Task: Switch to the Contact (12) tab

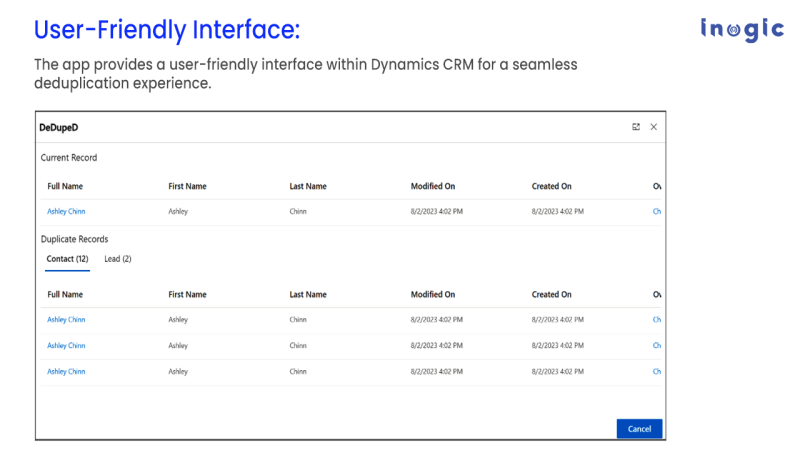Action: coord(67,259)
